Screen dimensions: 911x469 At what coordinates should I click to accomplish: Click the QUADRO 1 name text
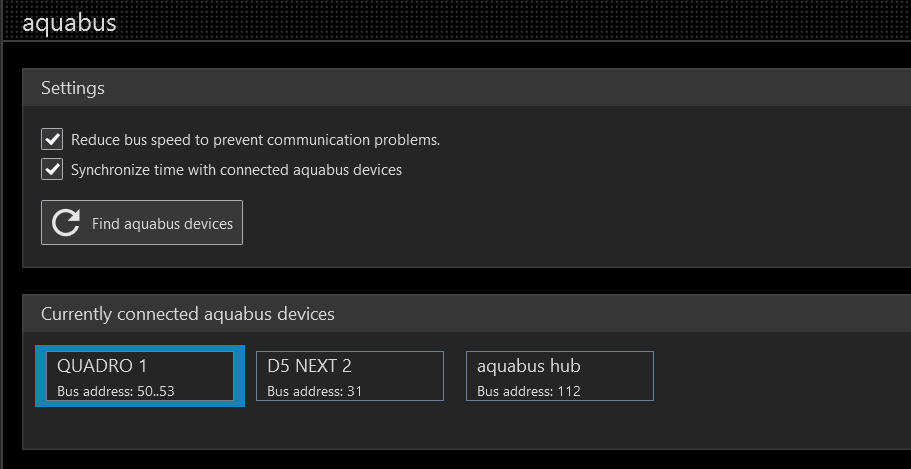[102, 366]
